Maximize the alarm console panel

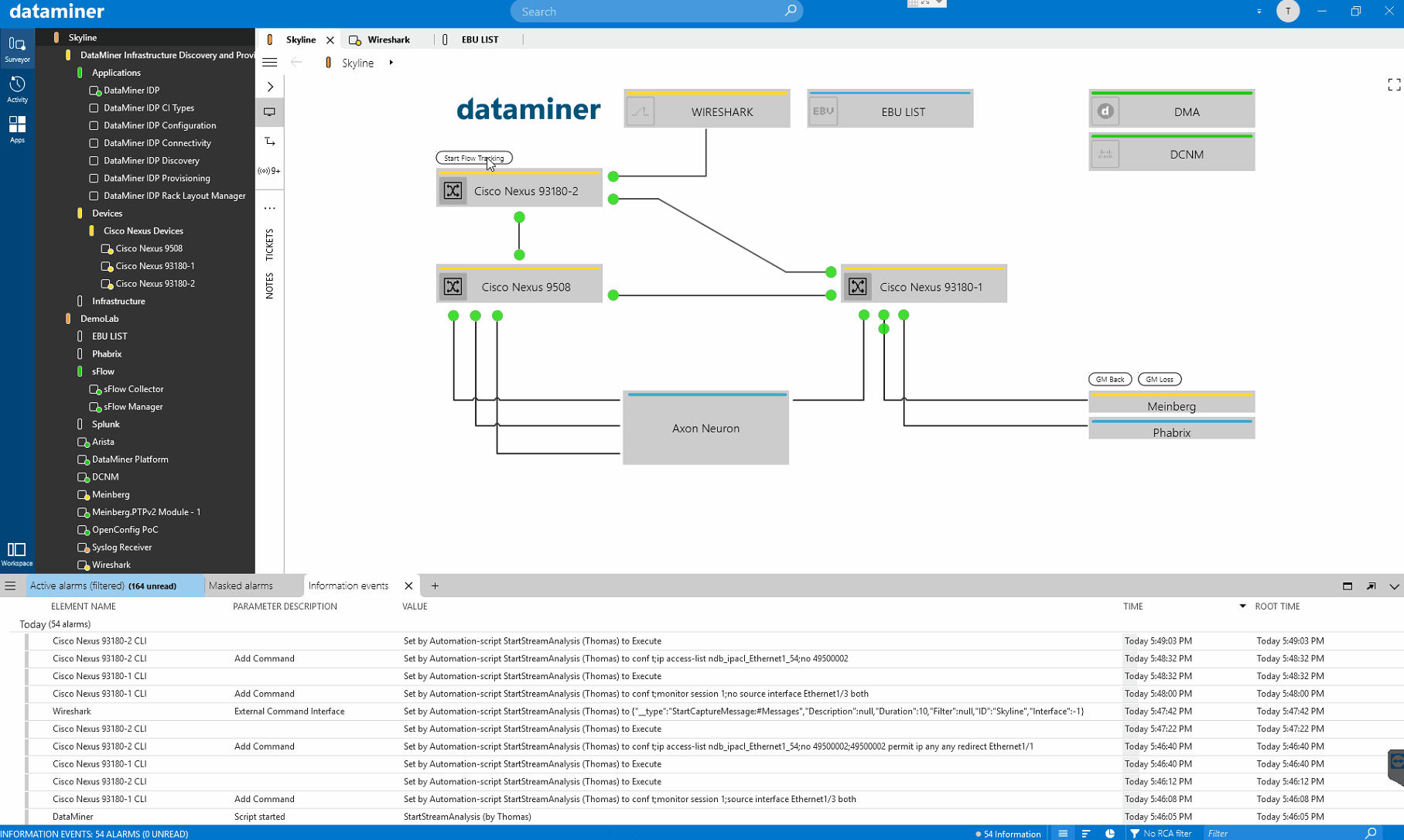pos(1348,586)
